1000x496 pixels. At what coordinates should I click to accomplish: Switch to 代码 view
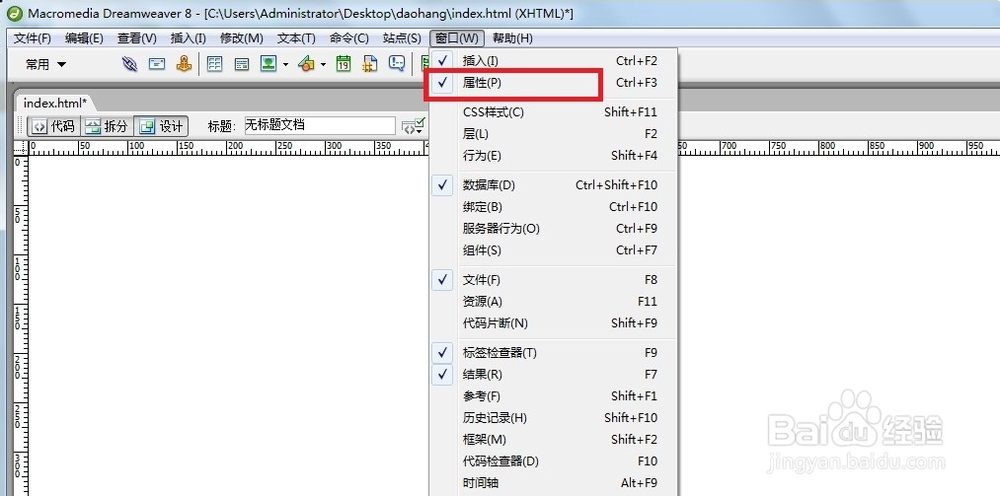54,126
